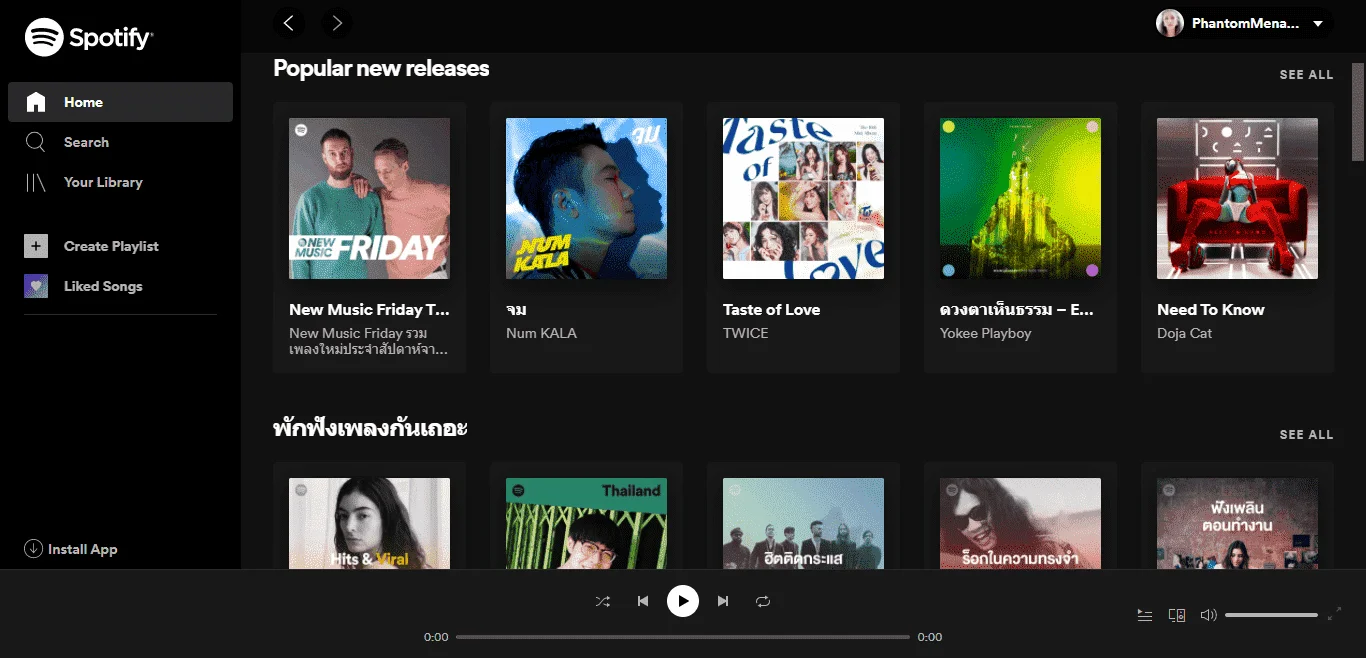This screenshot has height=658, width=1366.
Task: Go to Home in sidebar
Action: 120,102
